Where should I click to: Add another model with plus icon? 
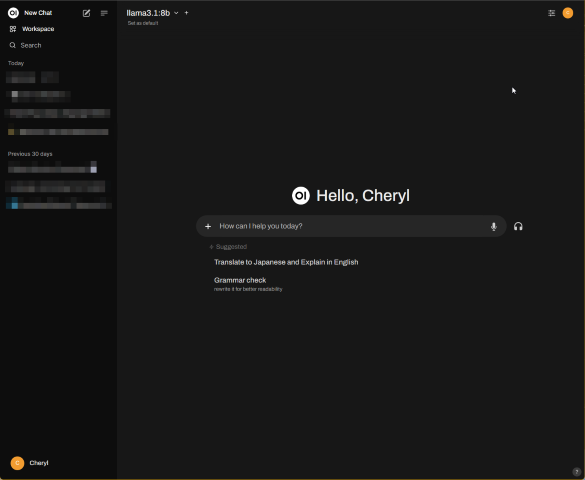click(x=187, y=13)
